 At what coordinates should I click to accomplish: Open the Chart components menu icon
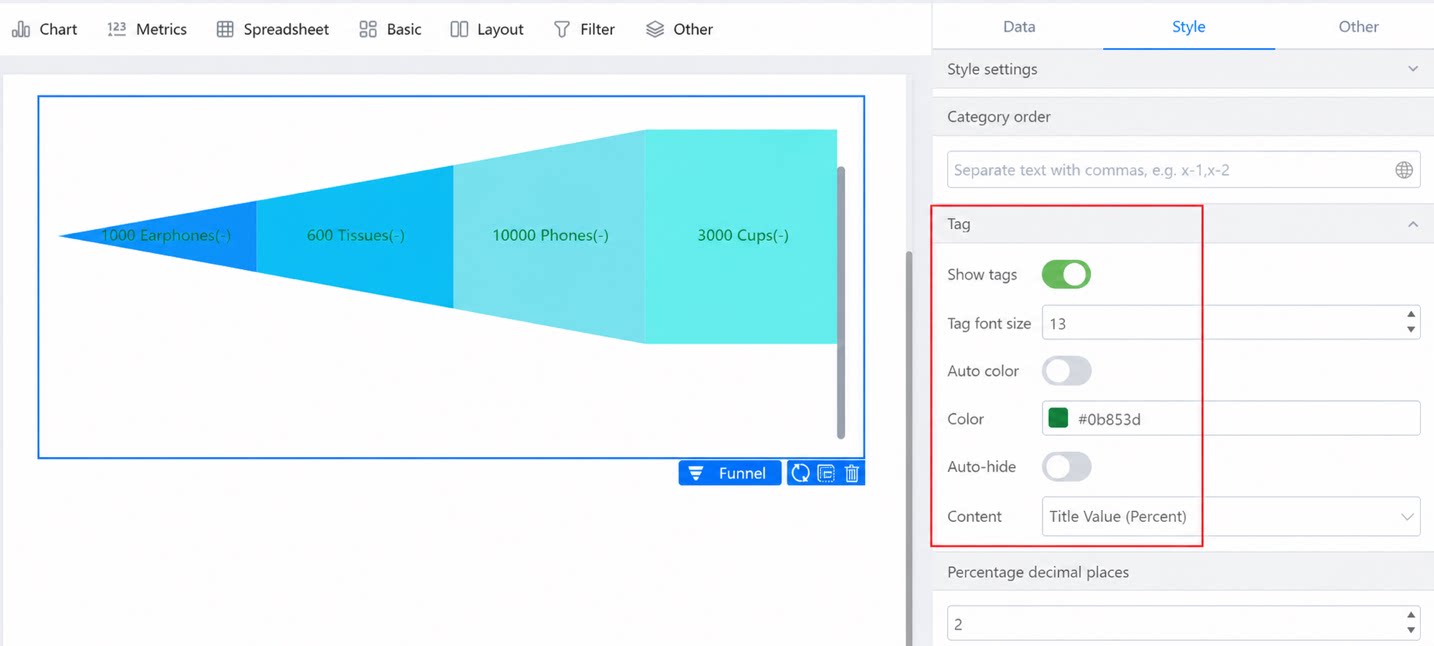pyautogui.click(x=21, y=29)
